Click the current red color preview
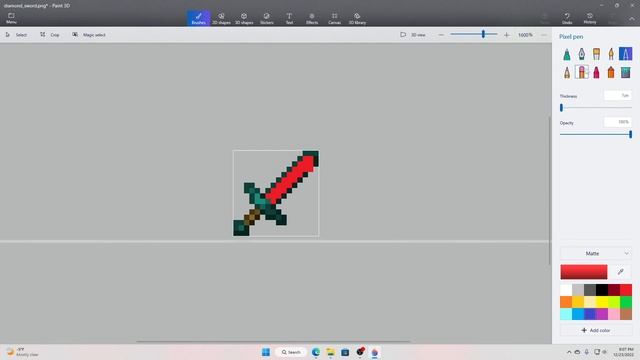This screenshot has height=360, width=640. point(584,272)
